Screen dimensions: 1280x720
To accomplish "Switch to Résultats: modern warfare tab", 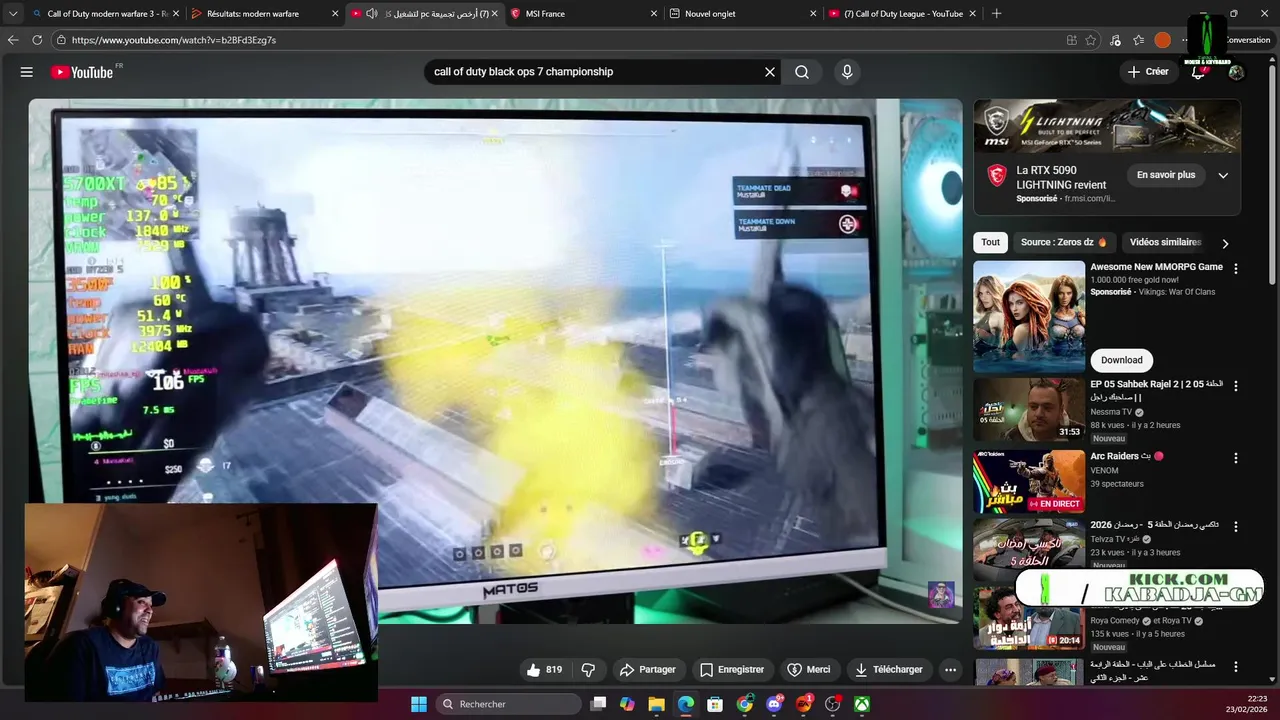I will [x=265, y=14].
